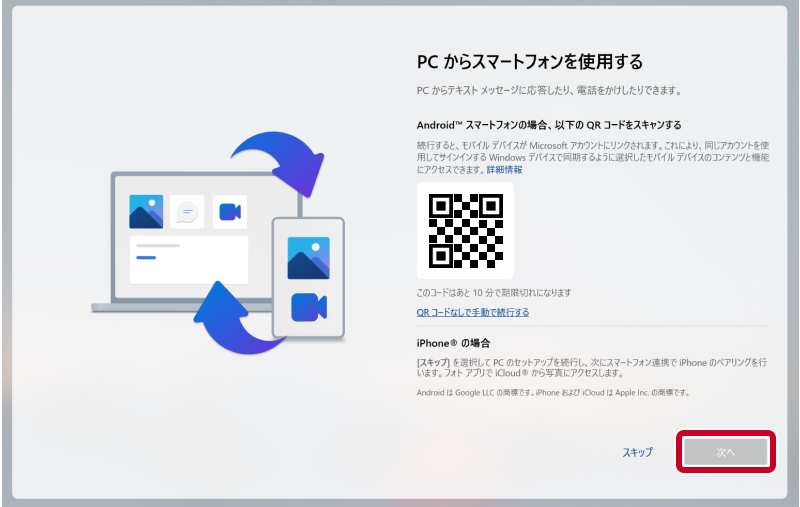Click the heading PC からスマートフォンを使用する

pyautogui.click(x=530, y=62)
